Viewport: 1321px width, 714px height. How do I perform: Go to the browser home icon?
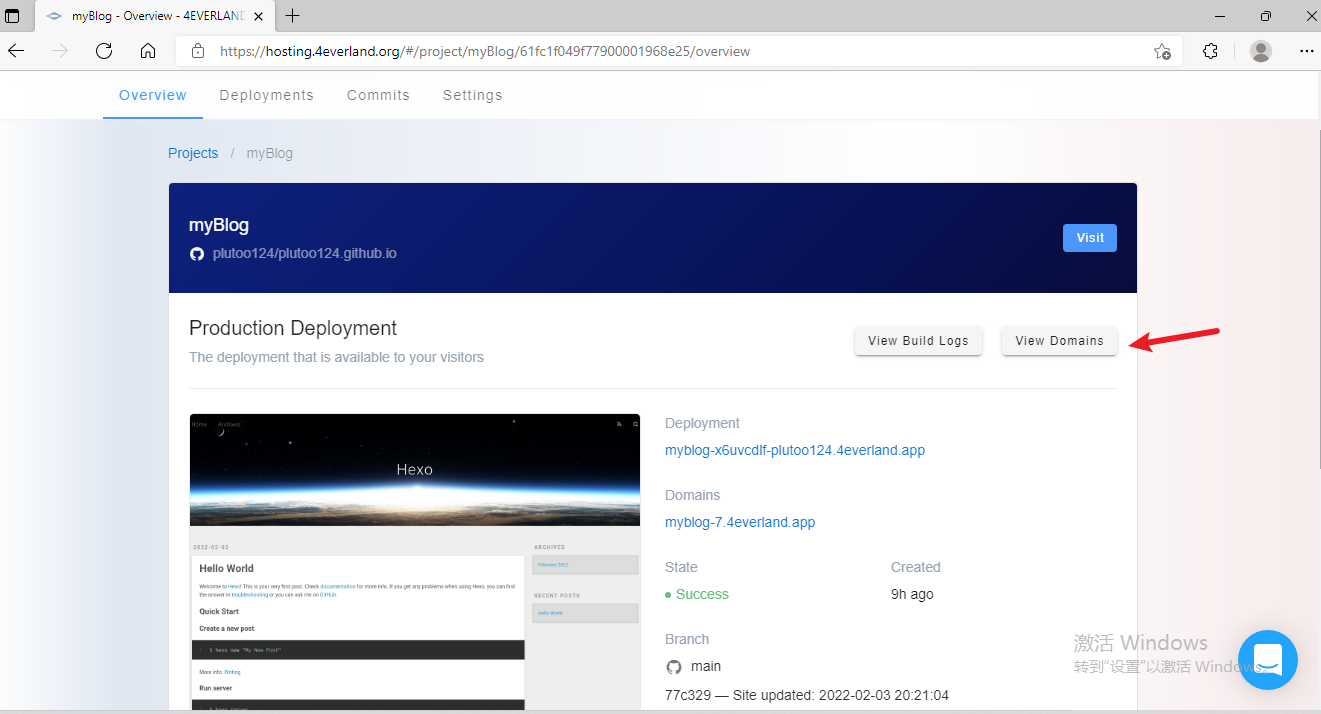pos(148,51)
